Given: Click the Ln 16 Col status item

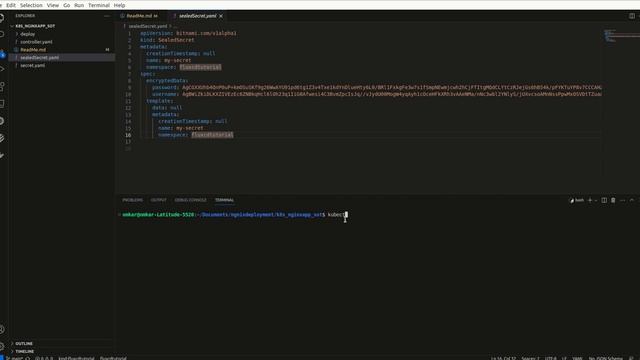Looking at the screenshot, I should pyautogui.click(x=503, y=358).
